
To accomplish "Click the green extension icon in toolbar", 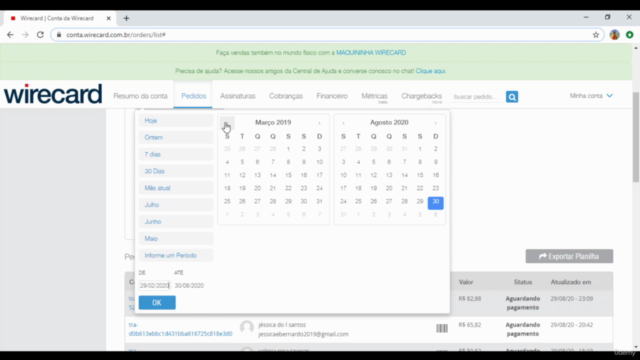I will pos(630,35).
